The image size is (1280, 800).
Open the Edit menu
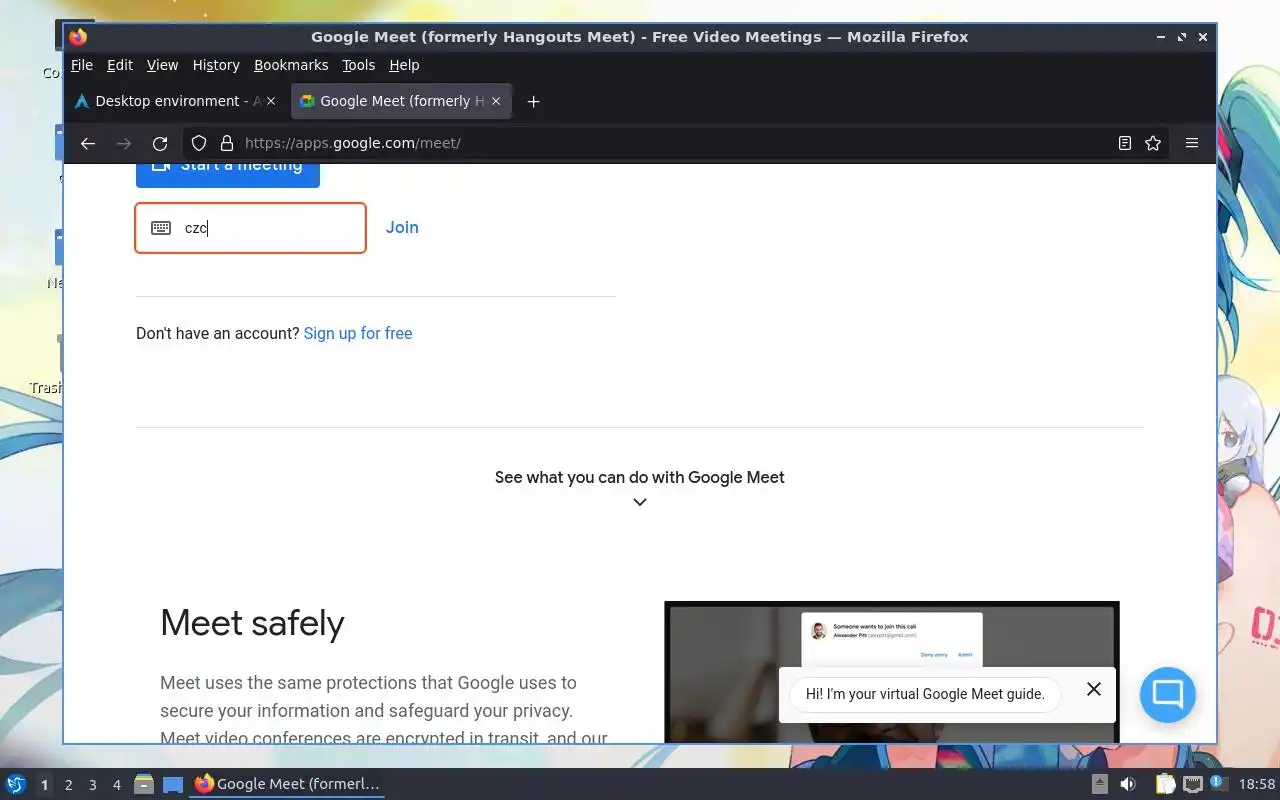120,65
